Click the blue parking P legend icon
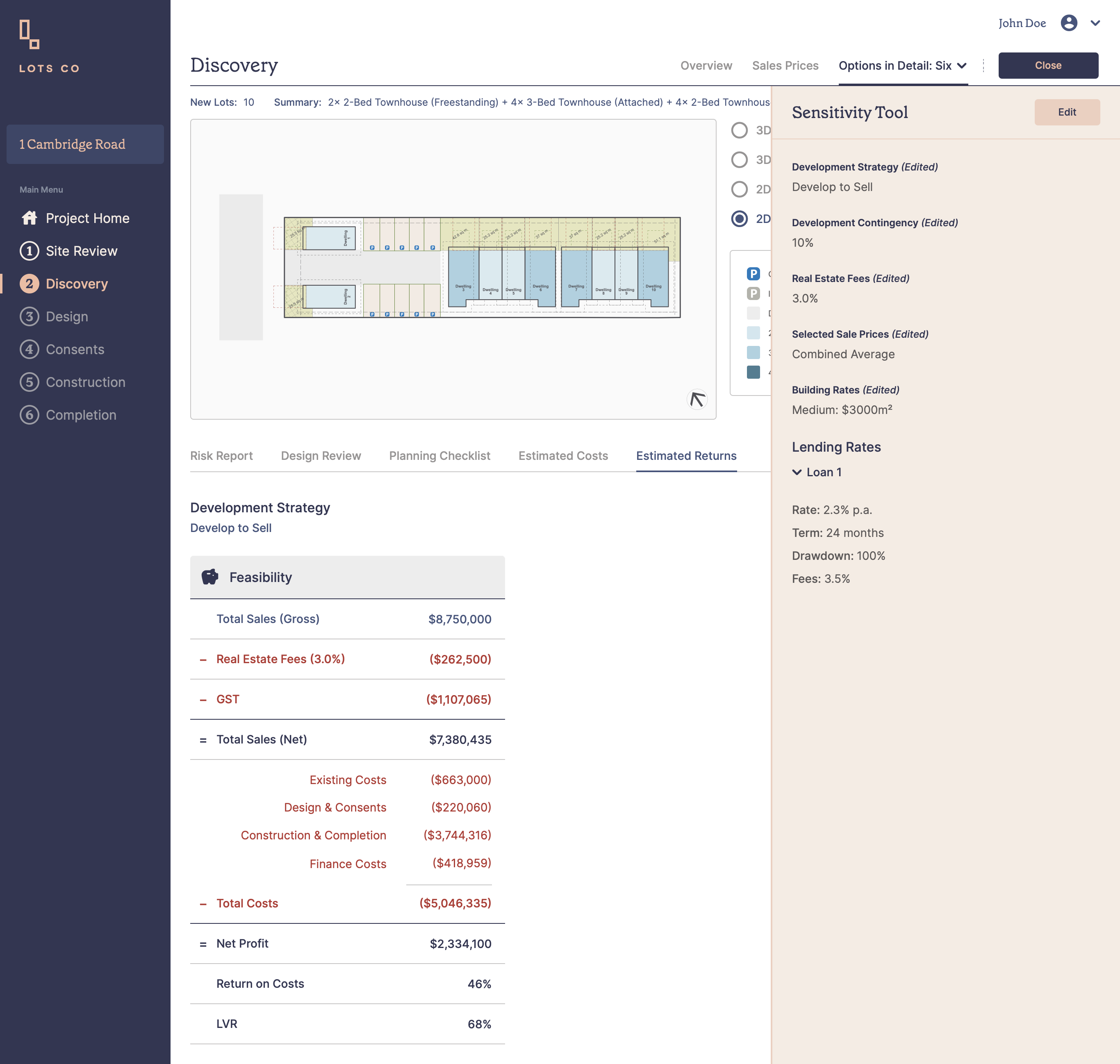Viewport: 1120px width, 1064px height. point(753,274)
